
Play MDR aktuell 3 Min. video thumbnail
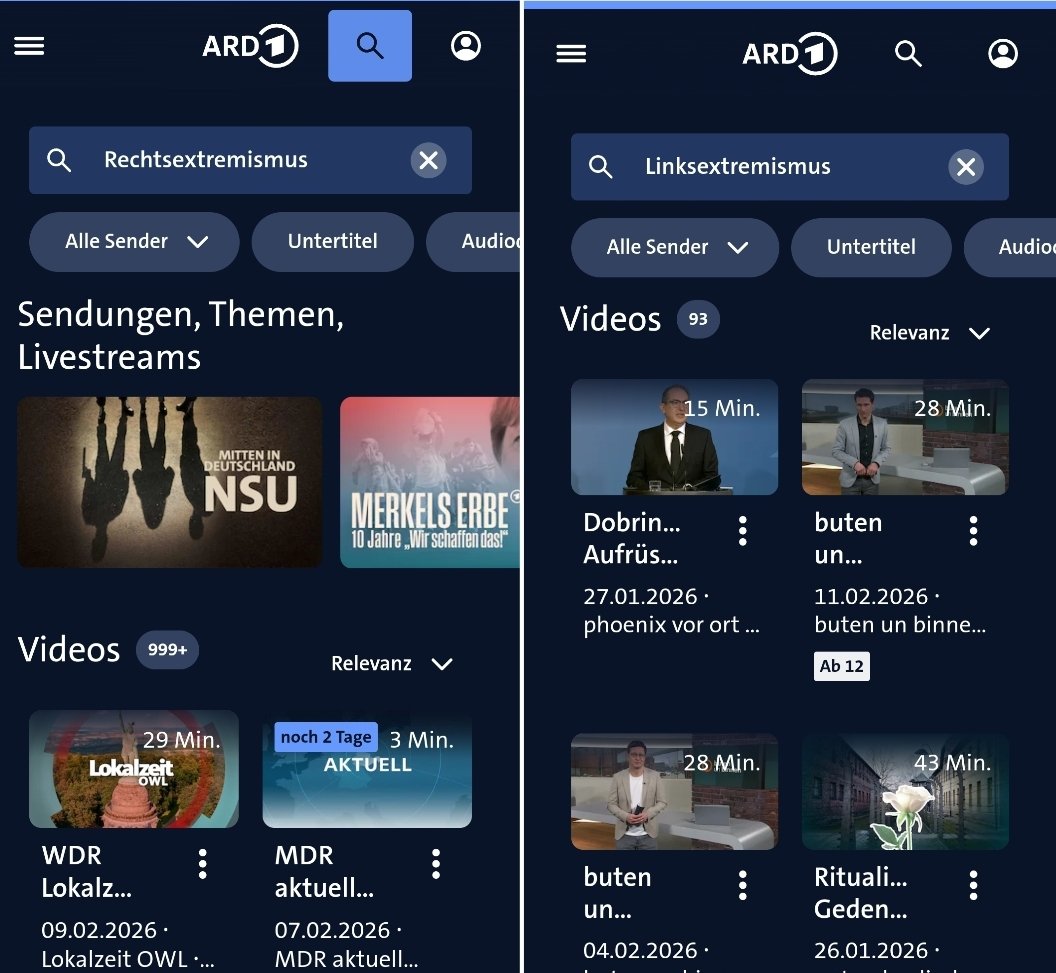click(x=367, y=769)
